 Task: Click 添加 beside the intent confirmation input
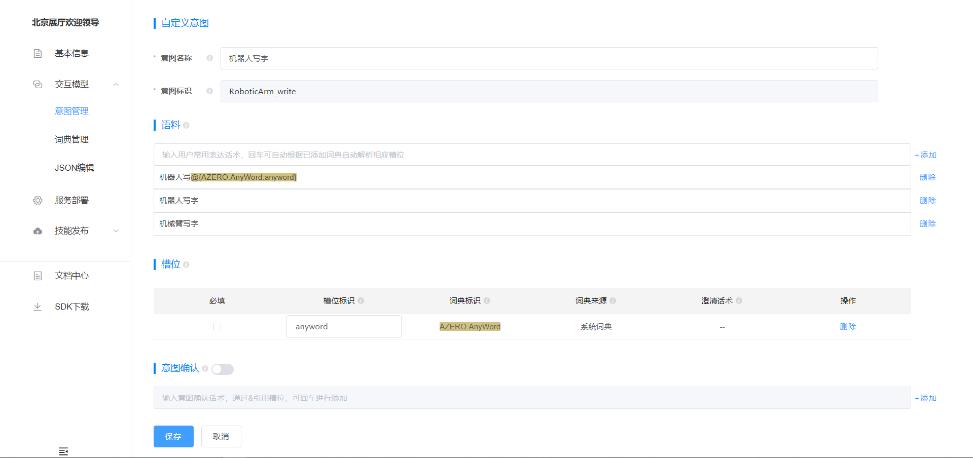(x=925, y=398)
